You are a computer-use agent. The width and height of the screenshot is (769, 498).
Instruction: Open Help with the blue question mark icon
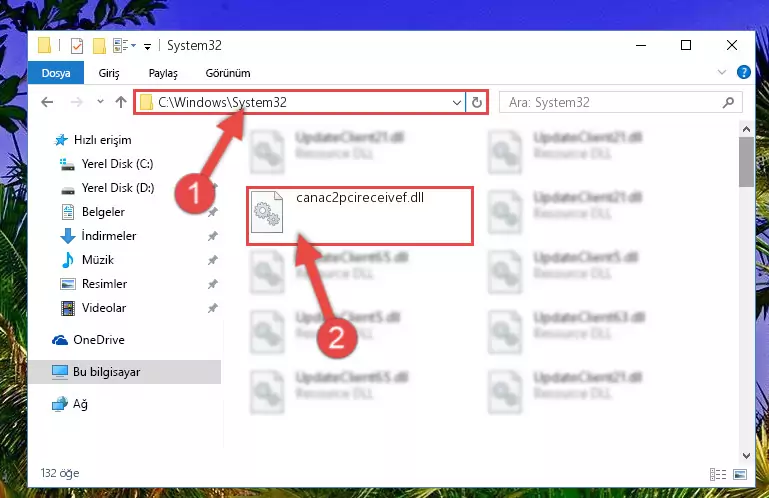click(743, 72)
